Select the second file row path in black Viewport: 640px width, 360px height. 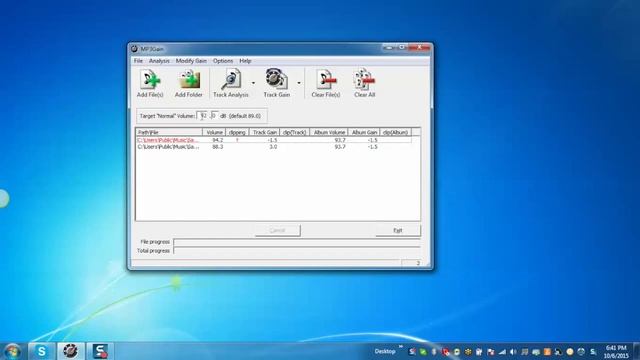point(168,147)
